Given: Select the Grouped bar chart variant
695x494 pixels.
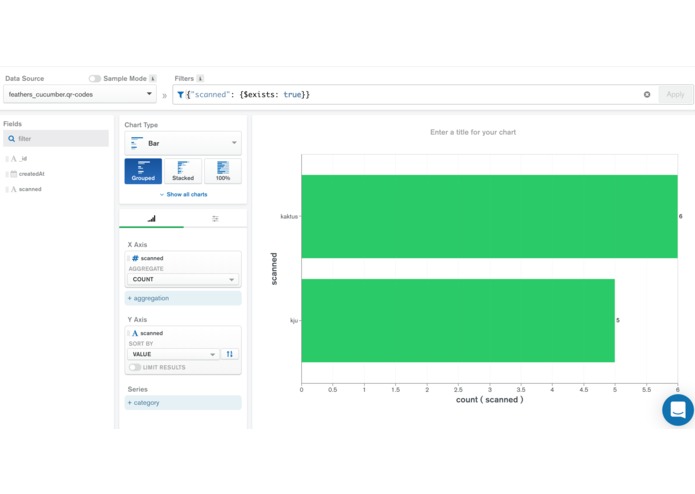Looking at the screenshot, I should [x=143, y=171].
